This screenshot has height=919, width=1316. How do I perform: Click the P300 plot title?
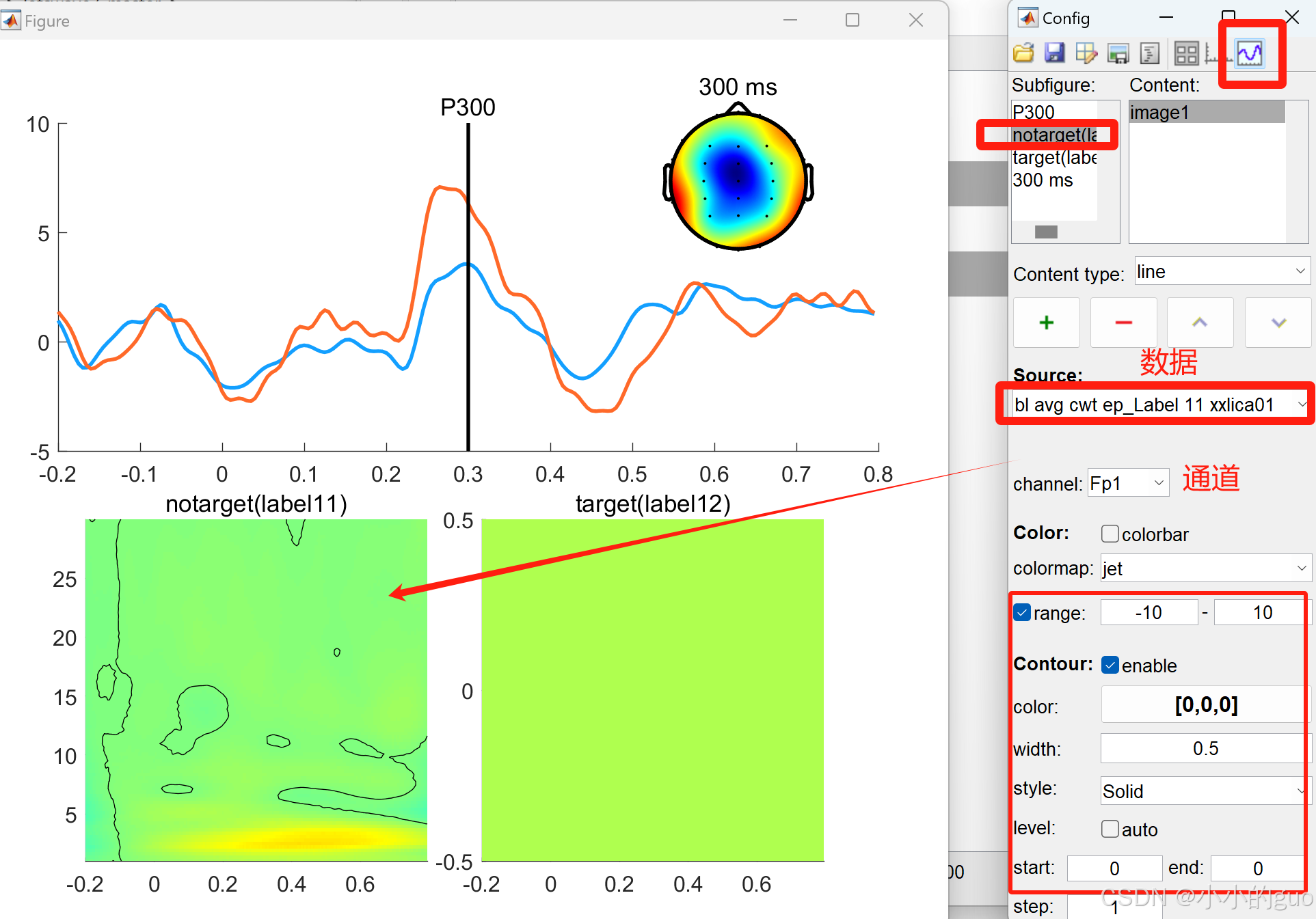(x=468, y=107)
